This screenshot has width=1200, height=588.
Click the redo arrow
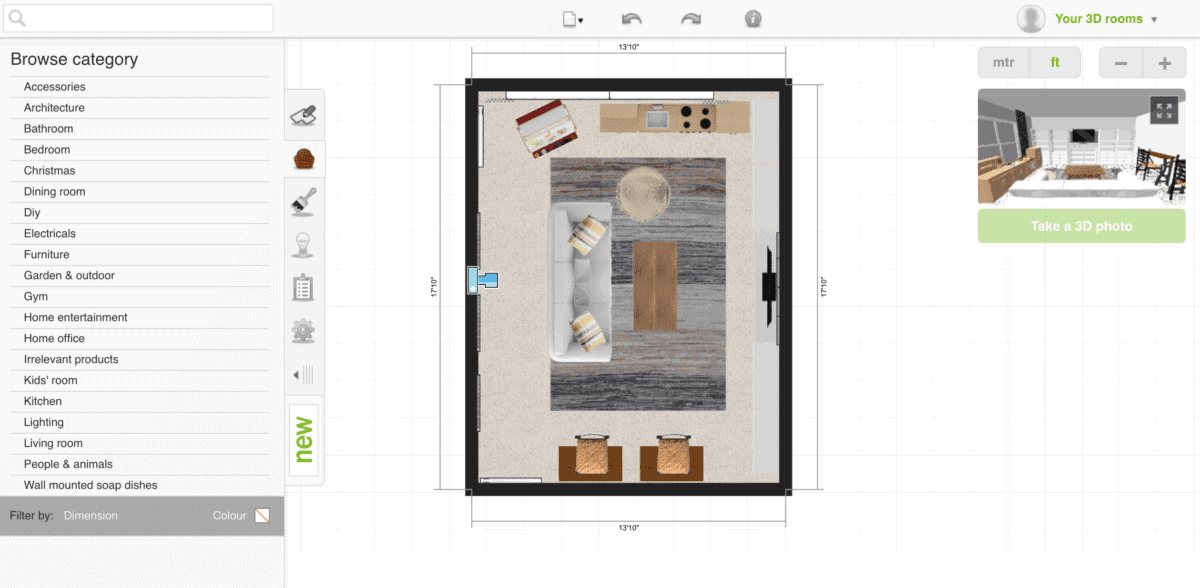click(691, 19)
